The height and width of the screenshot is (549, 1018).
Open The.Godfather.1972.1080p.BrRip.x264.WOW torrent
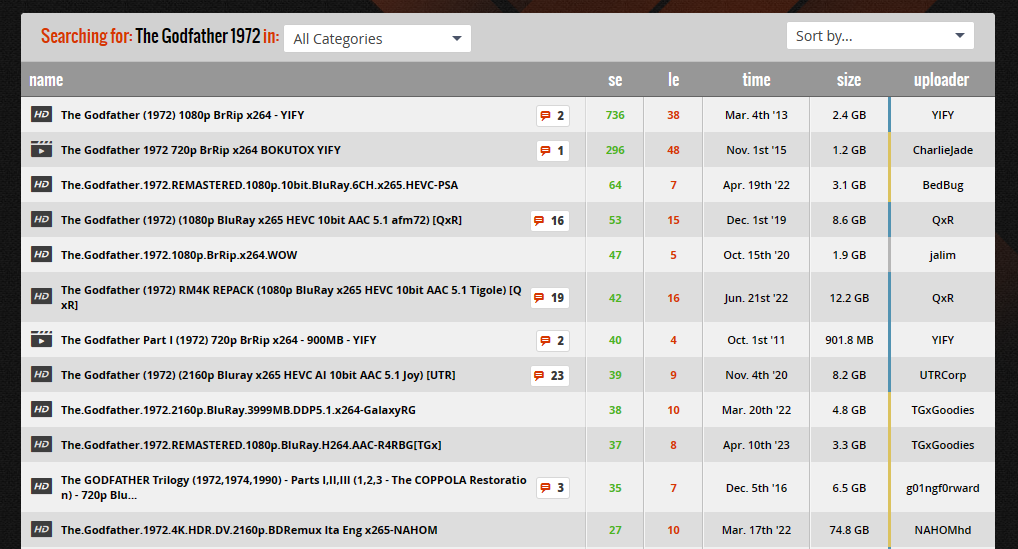coord(179,255)
